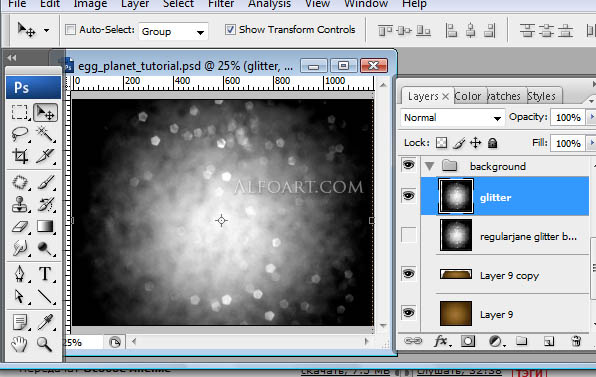Select the Zoom tool
This screenshot has height=377, width=596.
pos(45,344)
